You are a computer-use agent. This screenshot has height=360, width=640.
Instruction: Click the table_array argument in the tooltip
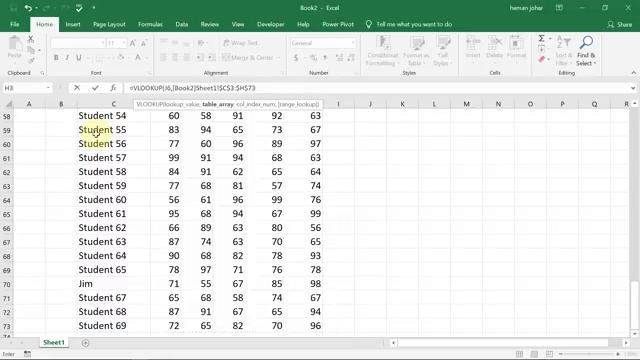pos(218,104)
